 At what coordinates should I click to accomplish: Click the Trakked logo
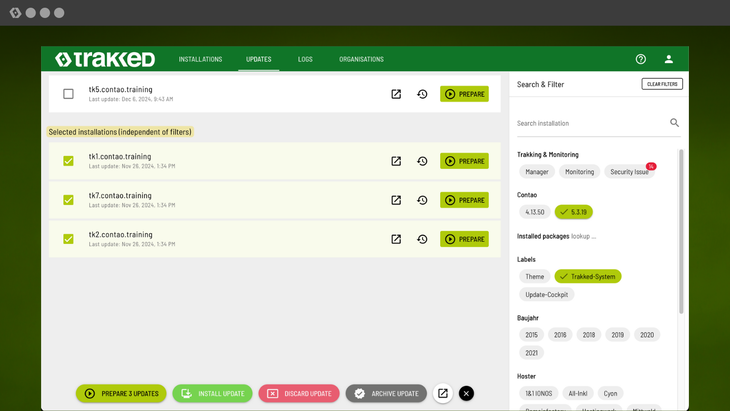(105, 59)
